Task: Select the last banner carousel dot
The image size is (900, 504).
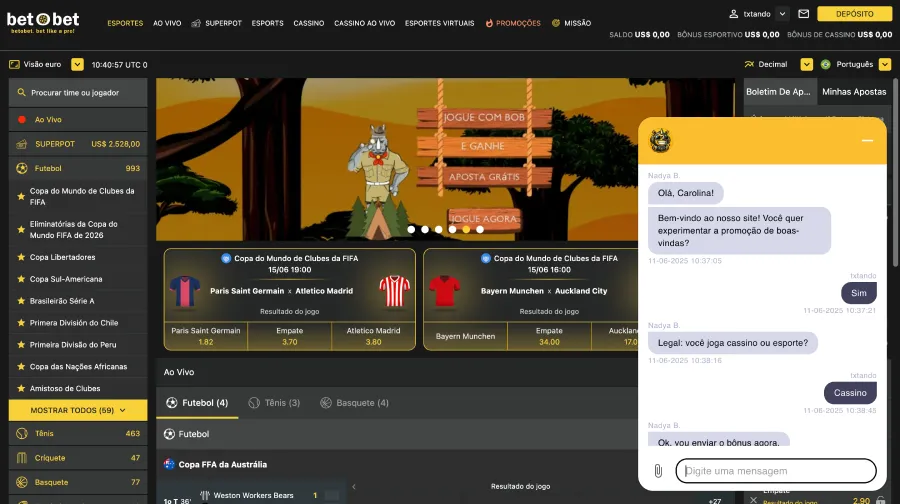Action: (x=480, y=230)
